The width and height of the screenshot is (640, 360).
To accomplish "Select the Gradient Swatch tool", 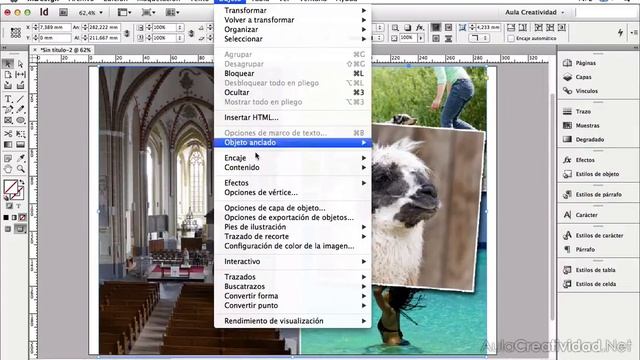I will click(x=8, y=144).
